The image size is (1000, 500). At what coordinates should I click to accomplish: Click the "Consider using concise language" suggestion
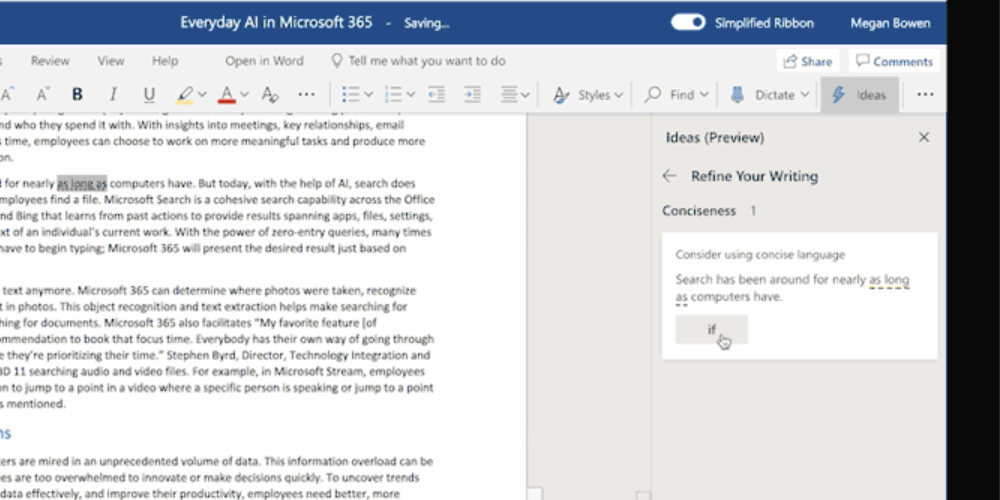(760, 254)
